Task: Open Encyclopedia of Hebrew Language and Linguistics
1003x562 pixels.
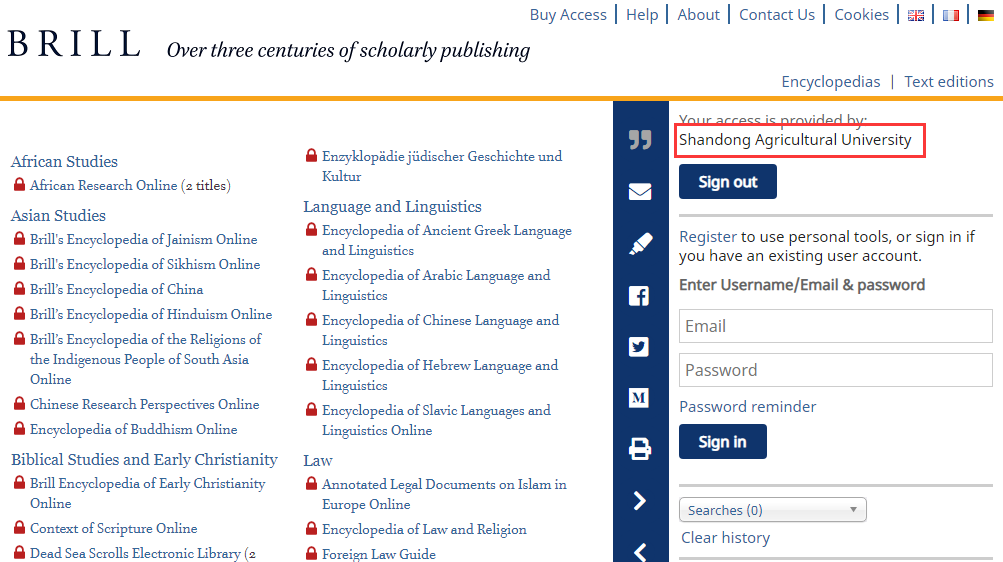Action: click(x=440, y=375)
